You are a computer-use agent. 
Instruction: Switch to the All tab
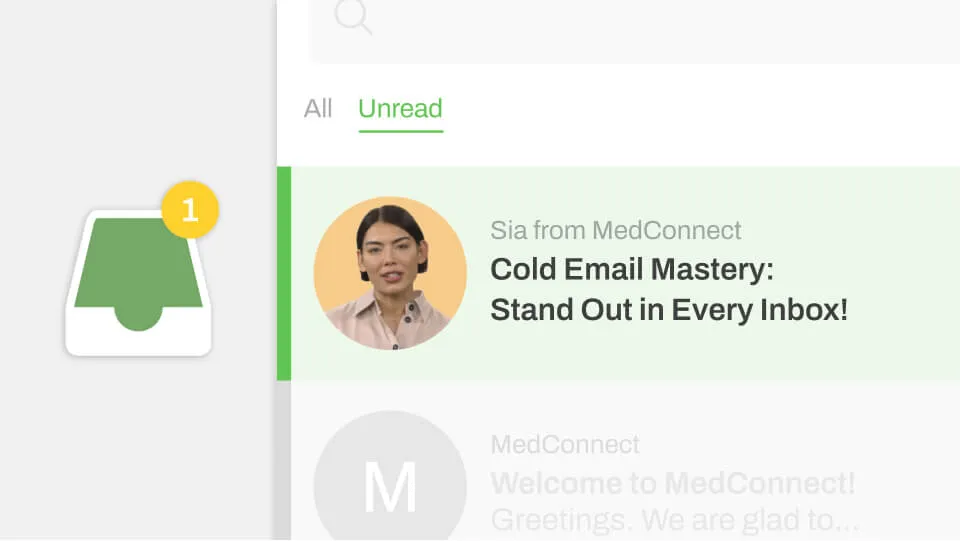point(318,108)
